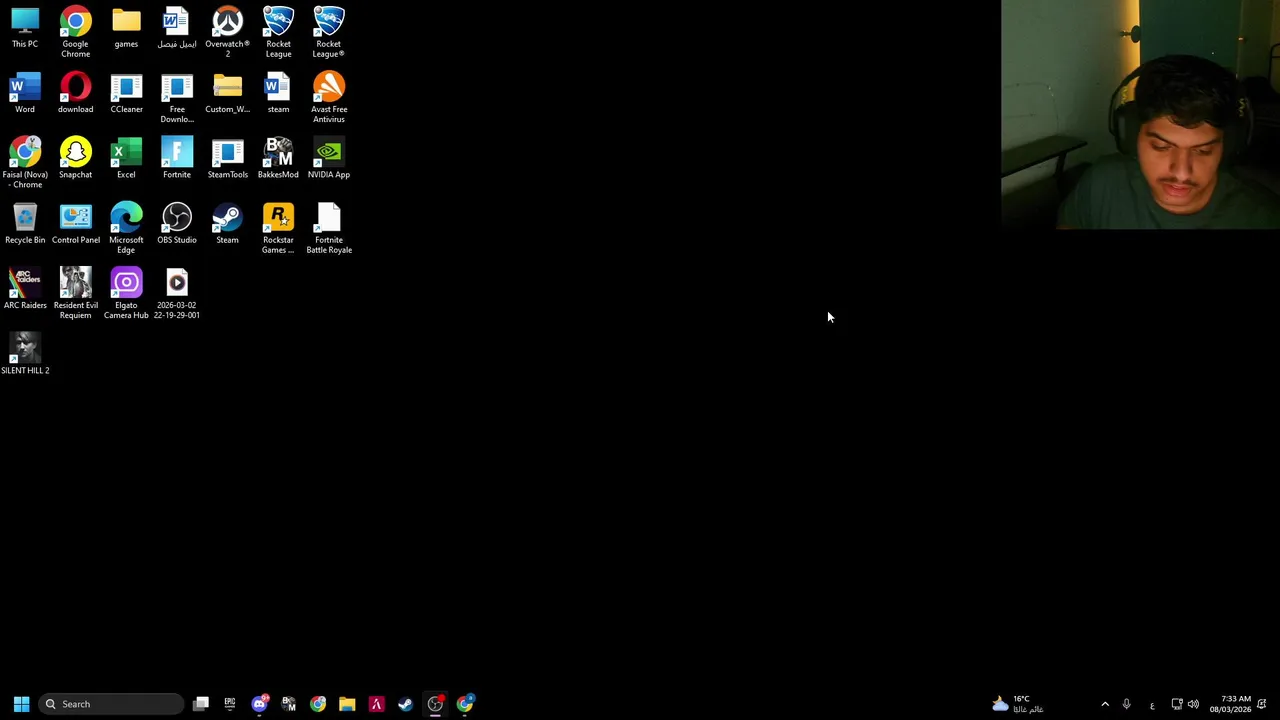Open Snapchat desktop shortcut

click(75, 158)
